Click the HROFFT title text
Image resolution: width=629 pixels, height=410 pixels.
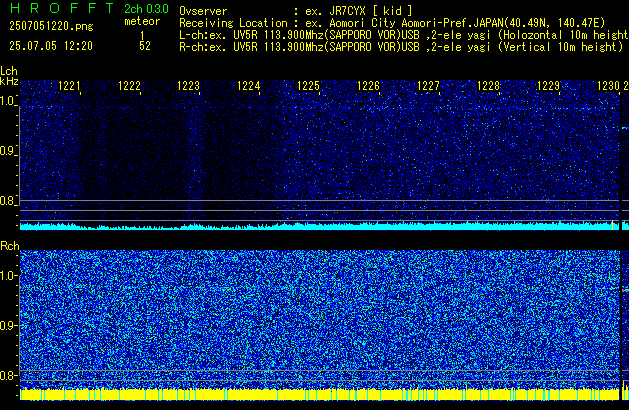click(62, 8)
